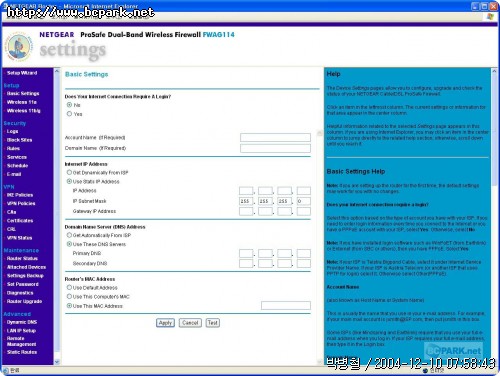Click the Netgear round logo image

point(19,47)
